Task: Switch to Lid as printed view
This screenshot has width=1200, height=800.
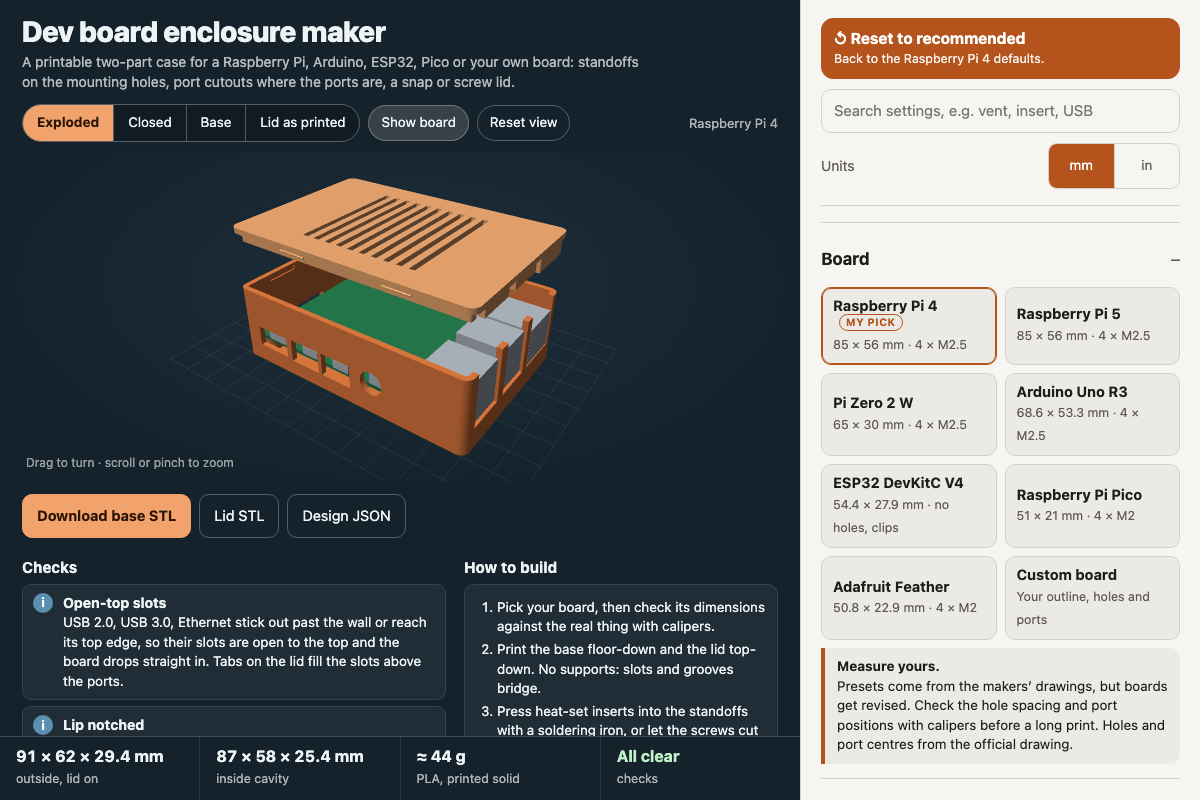Action: tap(302, 123)
